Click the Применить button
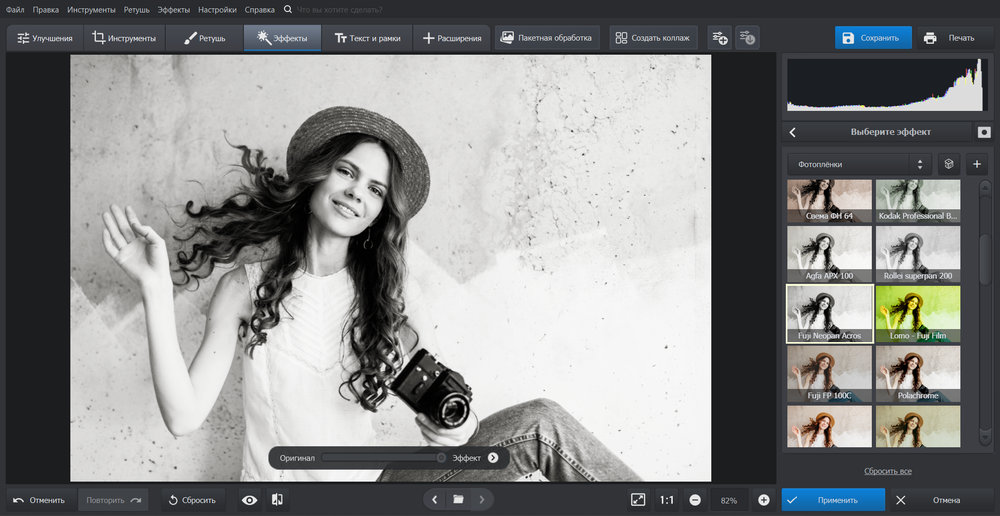The height and width of the screenshot is (516, 1000). click(x=833, y=500)
